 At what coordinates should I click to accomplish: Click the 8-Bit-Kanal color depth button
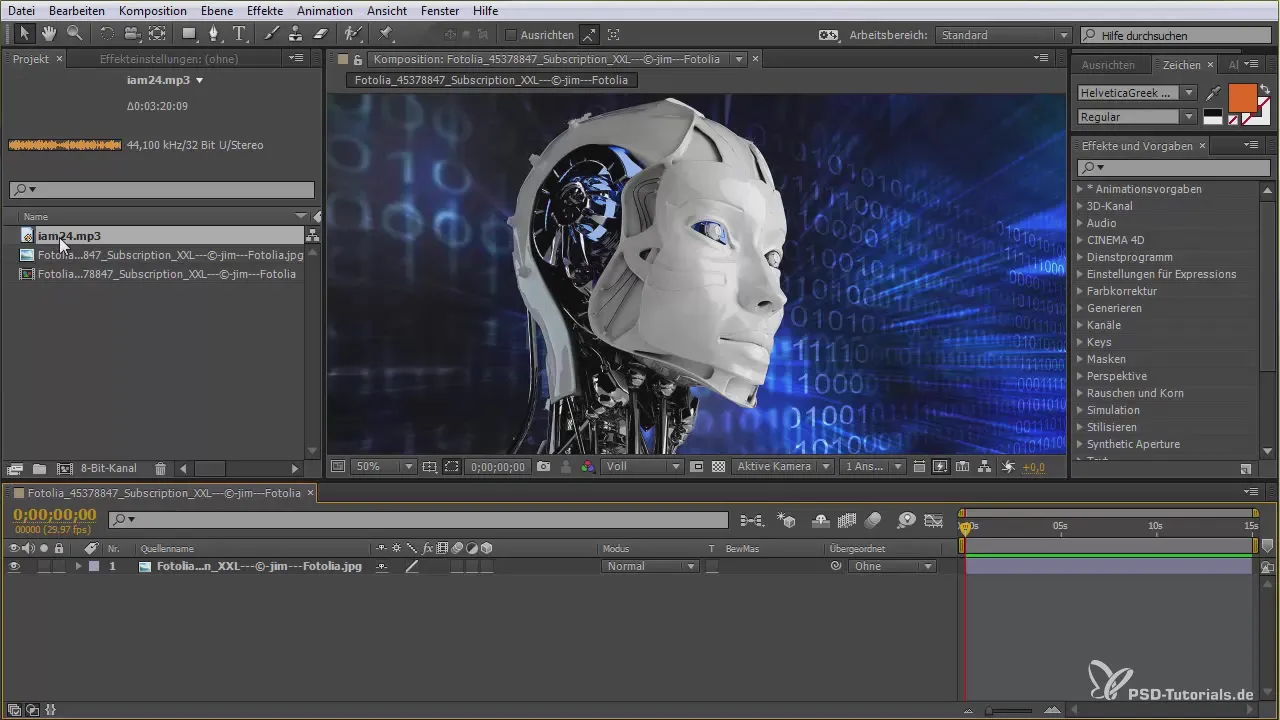108,468
